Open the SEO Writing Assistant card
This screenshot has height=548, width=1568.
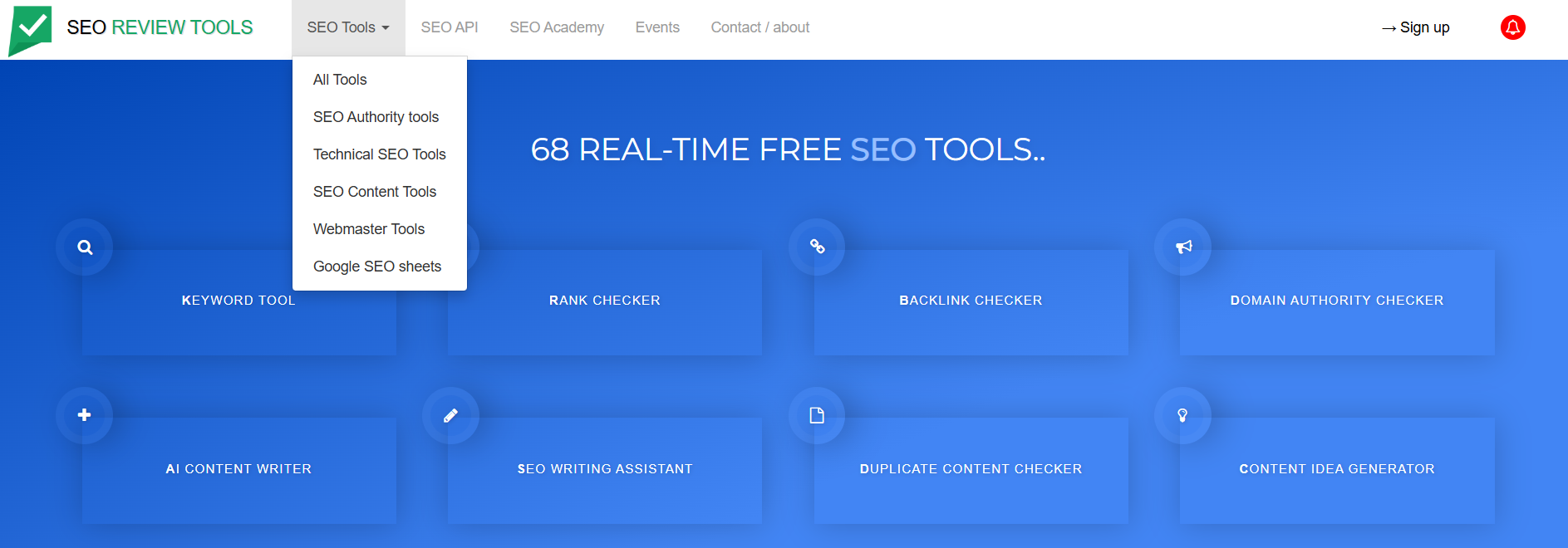(x=605, y=471)
